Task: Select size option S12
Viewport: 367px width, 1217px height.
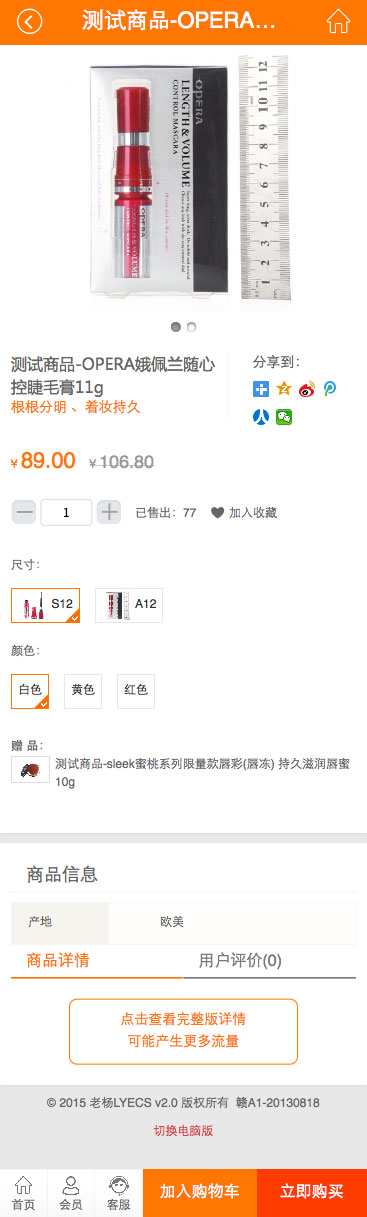Action: point(46,604)
